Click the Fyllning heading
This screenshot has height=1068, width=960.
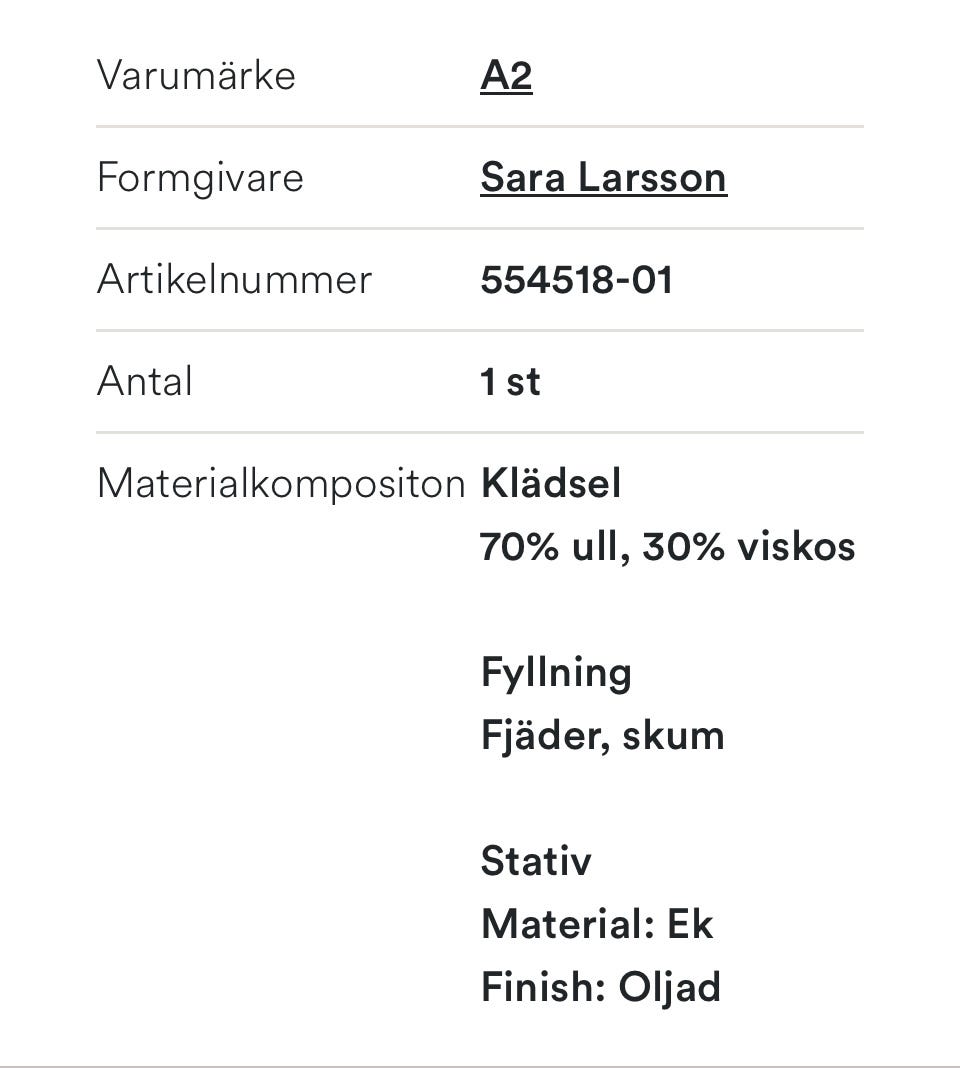point(556,672)
